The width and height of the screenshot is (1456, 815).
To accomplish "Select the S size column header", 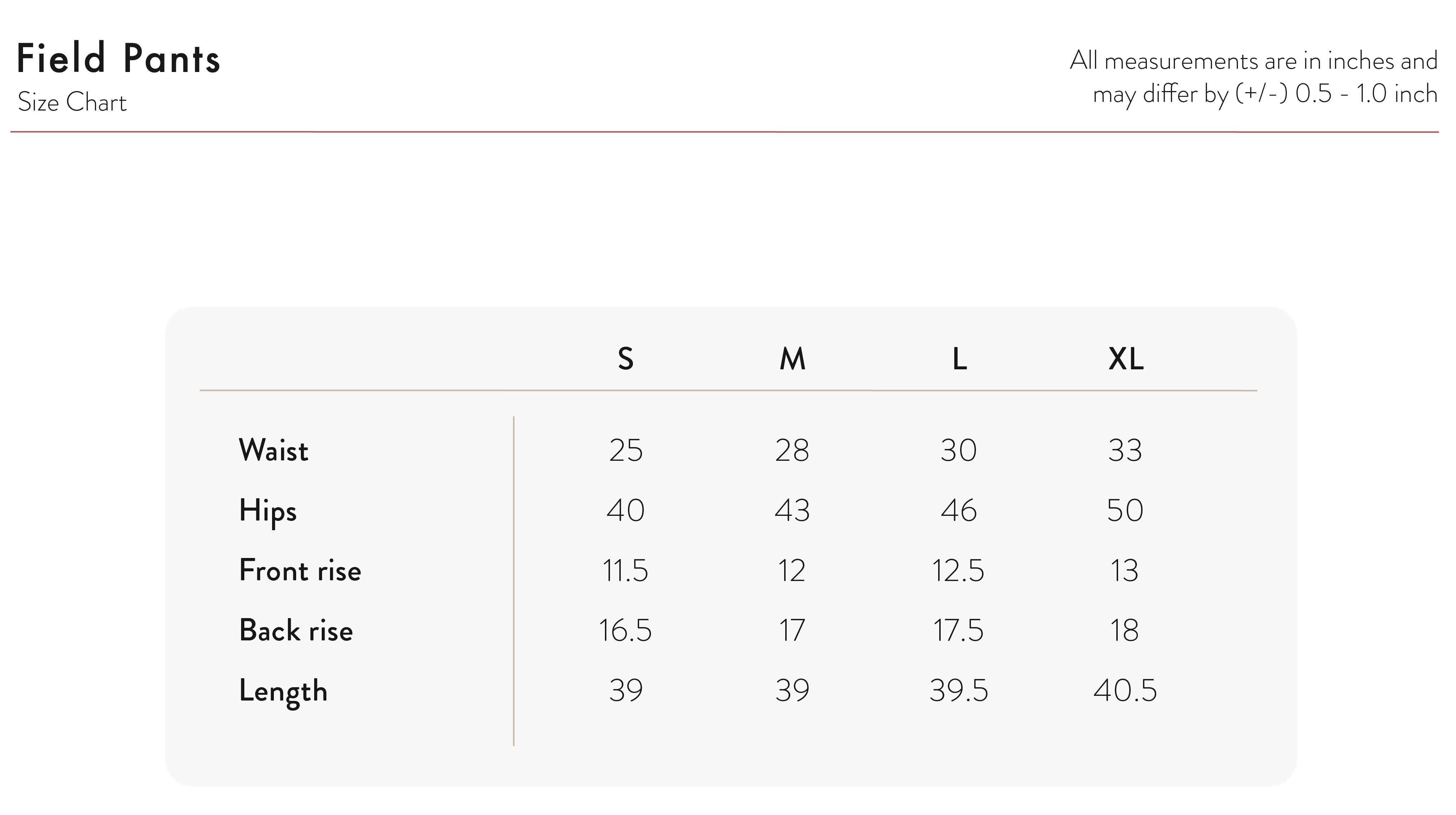I will tap(625, 359).
